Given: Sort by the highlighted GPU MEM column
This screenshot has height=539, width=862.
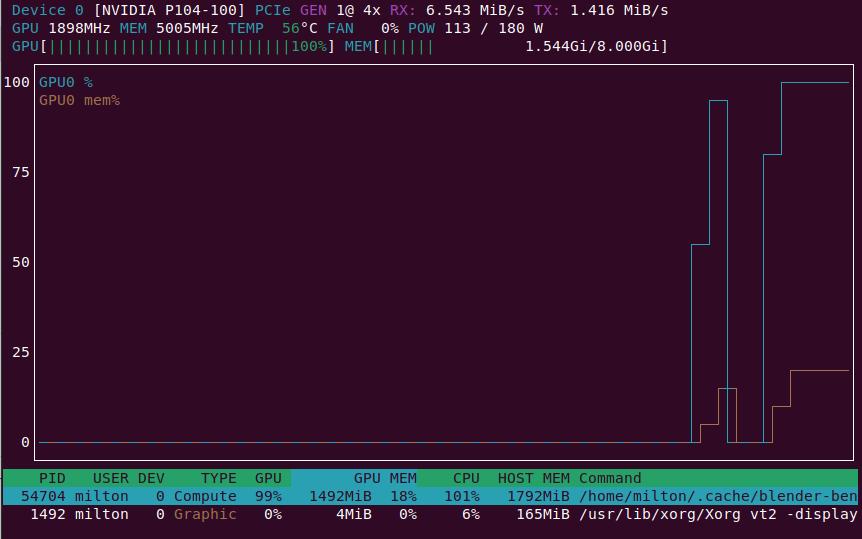Looking at the screenshot, I should (x=384, y=478).
